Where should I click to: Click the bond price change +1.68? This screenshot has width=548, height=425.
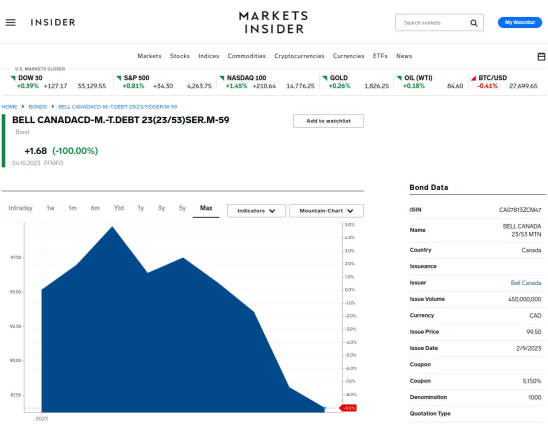click(35, 151)
